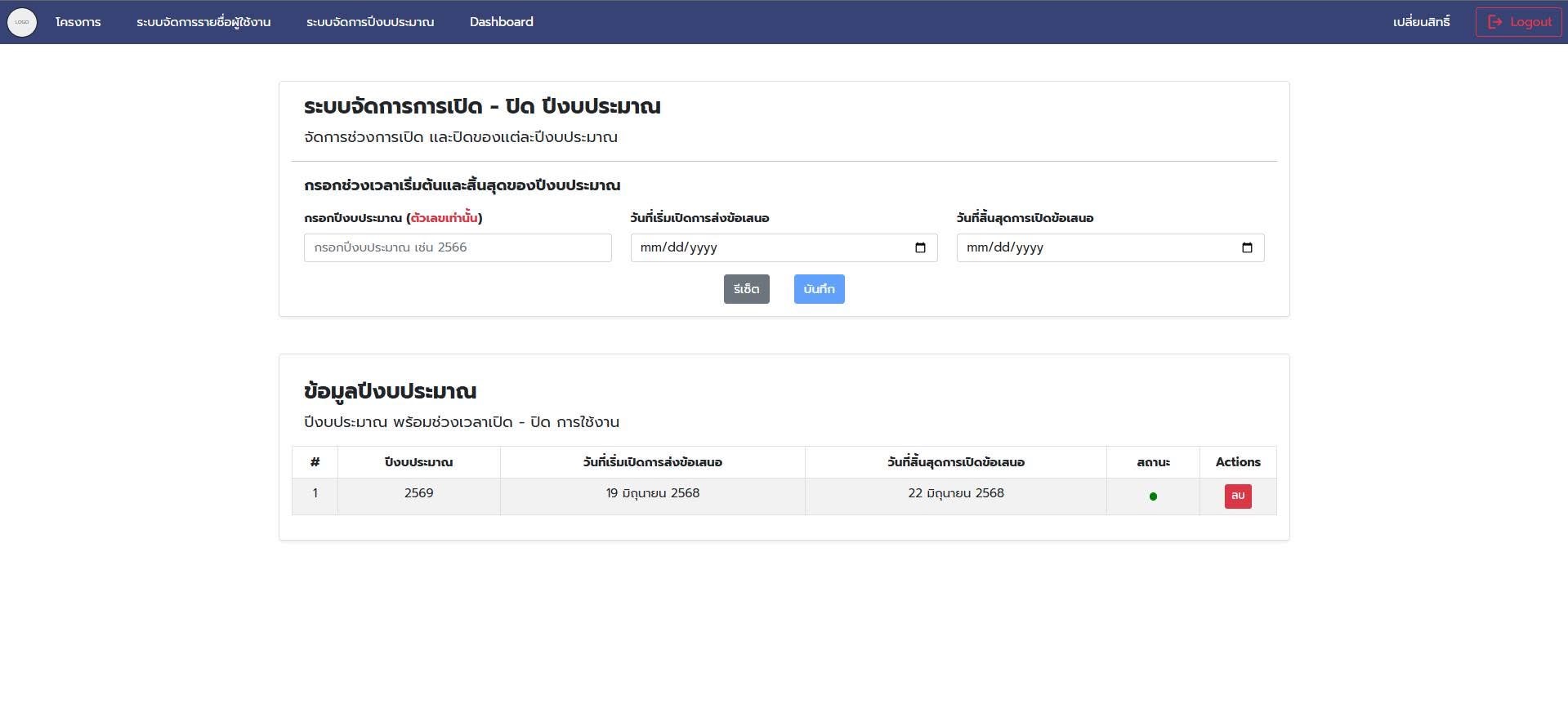Delete the 2569 budget year row
The image size is (1568, 708).
[1237, 496]
